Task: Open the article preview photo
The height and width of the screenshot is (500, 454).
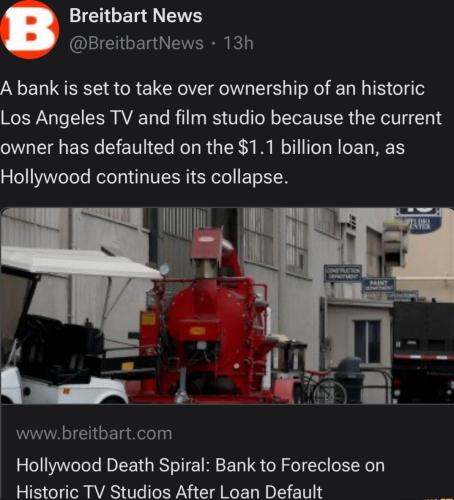Action: click(x=227, y=306)
